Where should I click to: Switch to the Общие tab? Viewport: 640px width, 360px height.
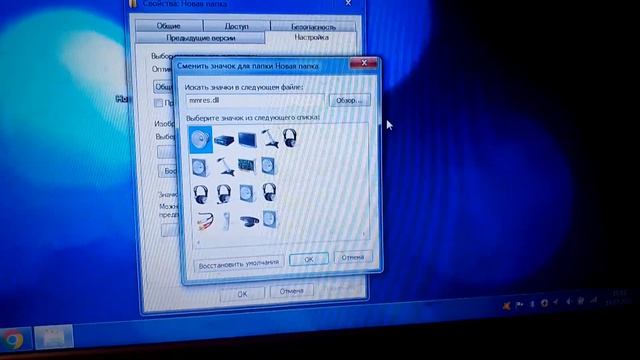(169, 26)
